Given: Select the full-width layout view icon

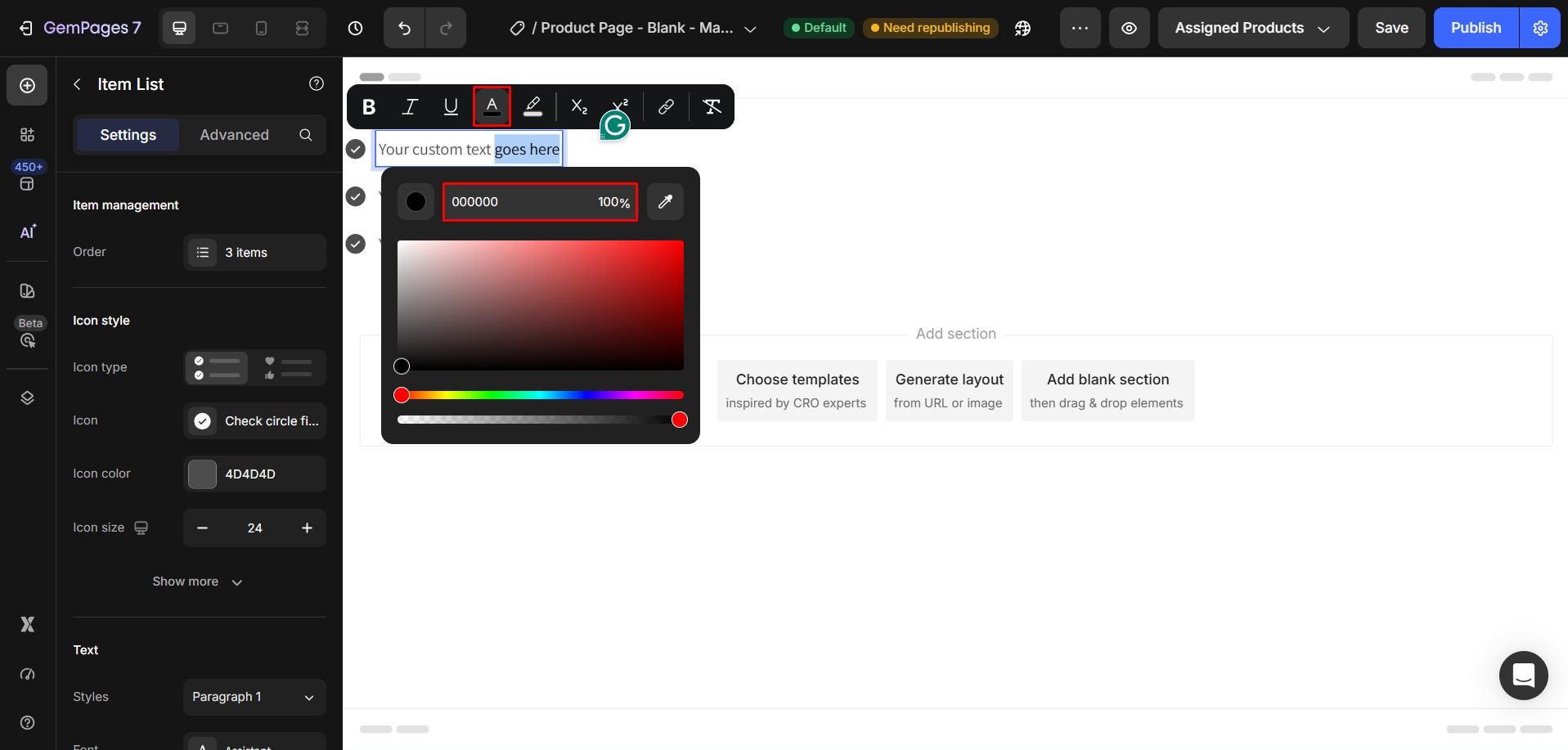Looking at the screenshot, I should click(302, 28).
